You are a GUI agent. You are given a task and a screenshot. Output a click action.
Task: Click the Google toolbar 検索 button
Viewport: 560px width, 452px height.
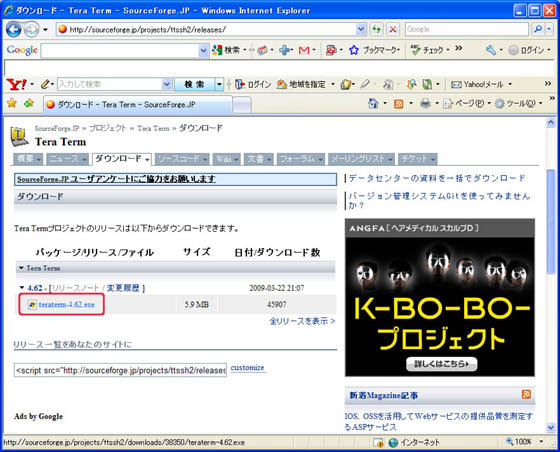pos(226,50)
